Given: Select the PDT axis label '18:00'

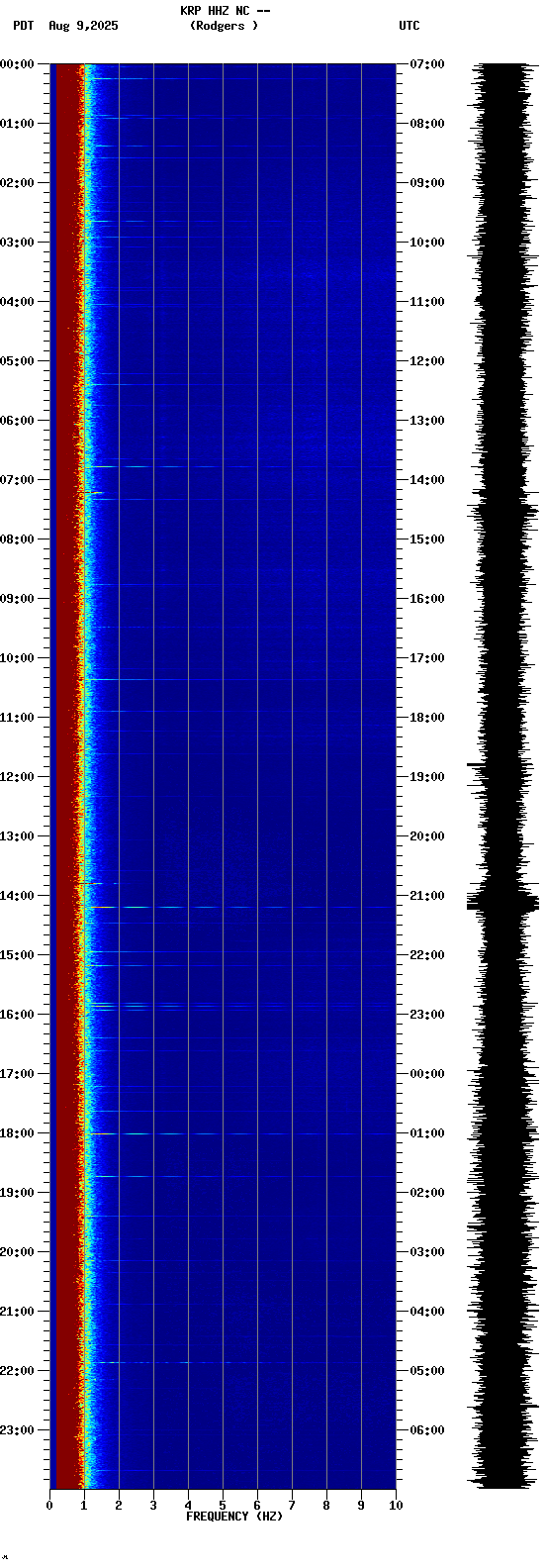Looking at the screenshot, I should pyautogui.click(x=17, y=1133).
